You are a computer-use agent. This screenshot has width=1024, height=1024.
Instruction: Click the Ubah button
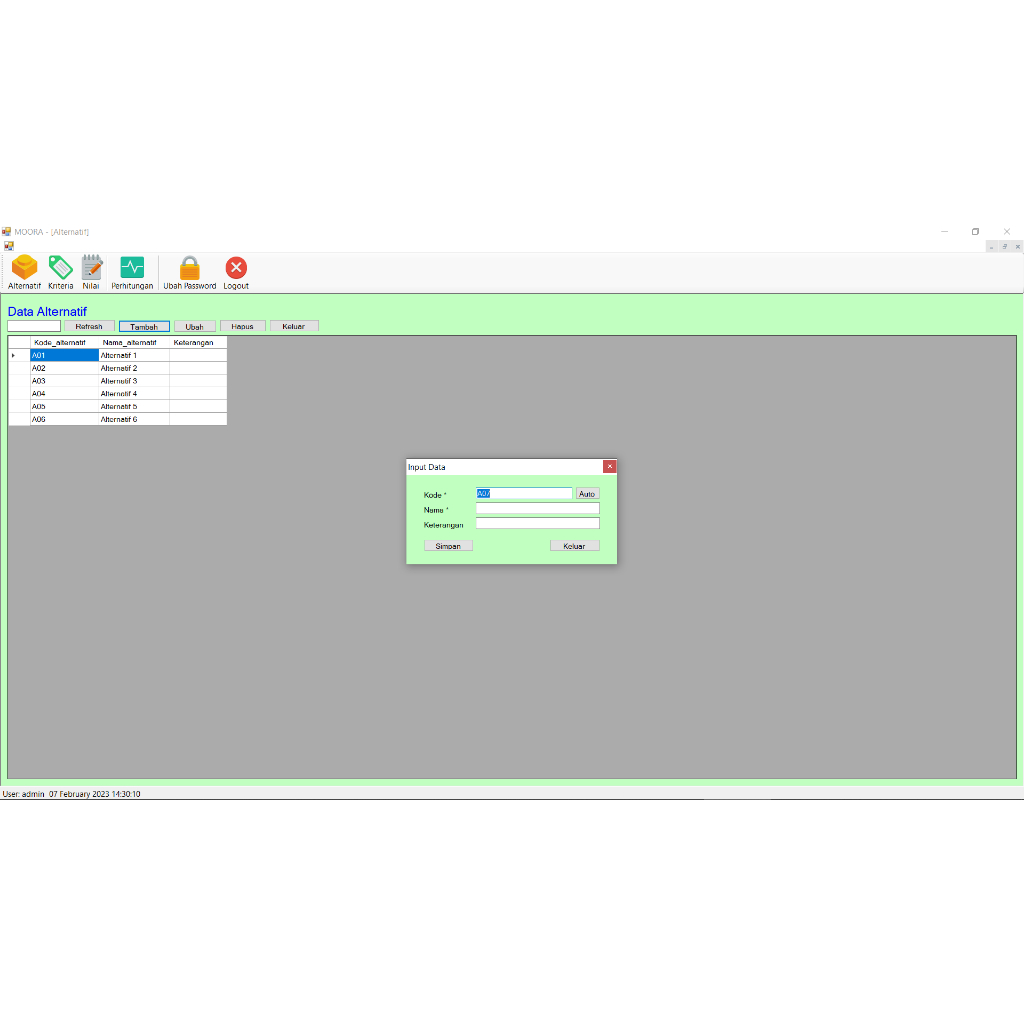pos(194,326)
